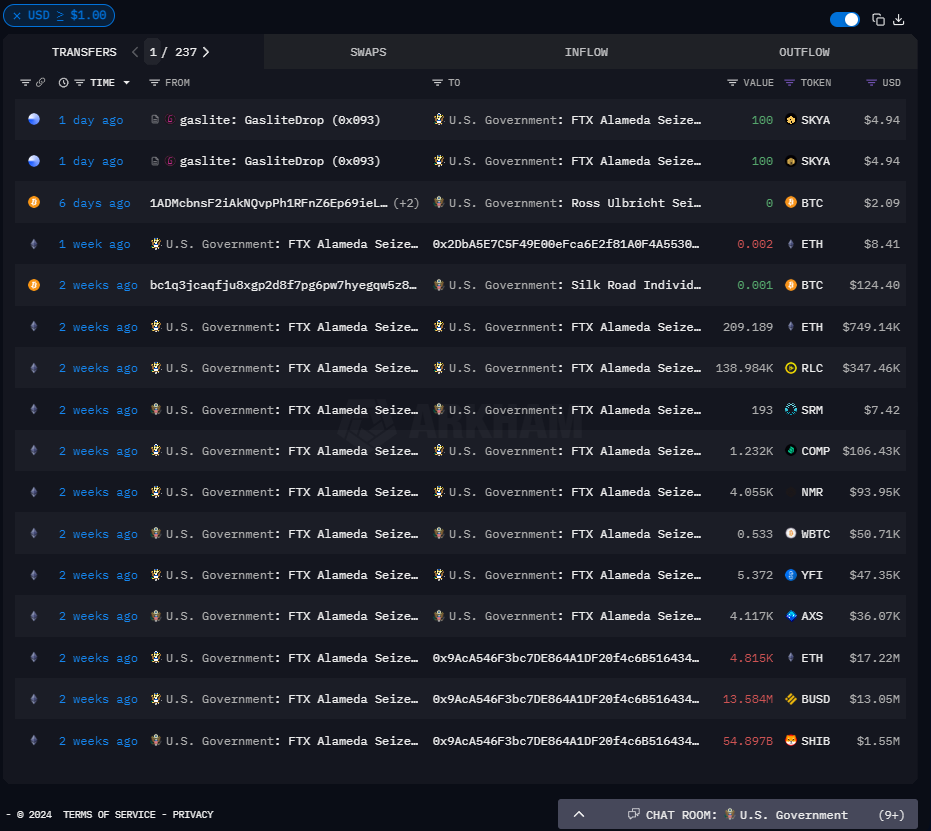
Task: Open the TO column filter icon
Action: coord(437,83)
